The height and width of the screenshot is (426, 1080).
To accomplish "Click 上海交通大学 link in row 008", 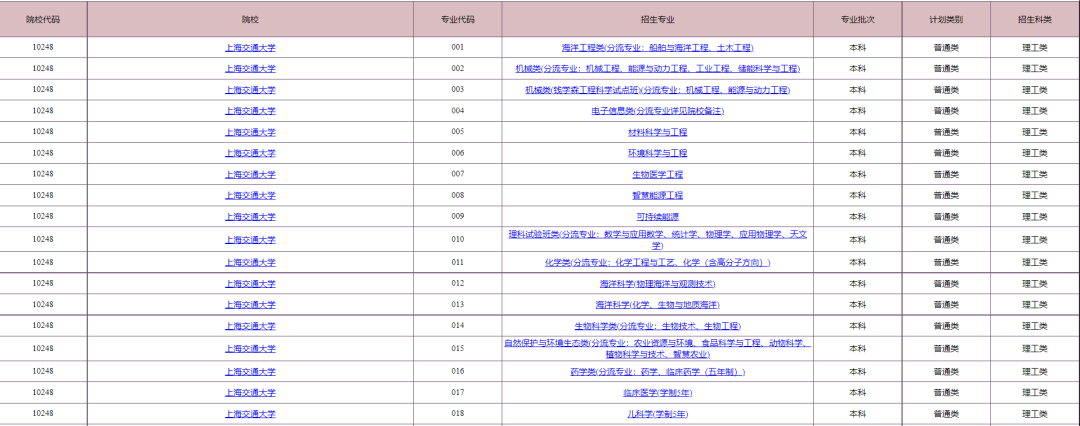I will coord(250,196).
